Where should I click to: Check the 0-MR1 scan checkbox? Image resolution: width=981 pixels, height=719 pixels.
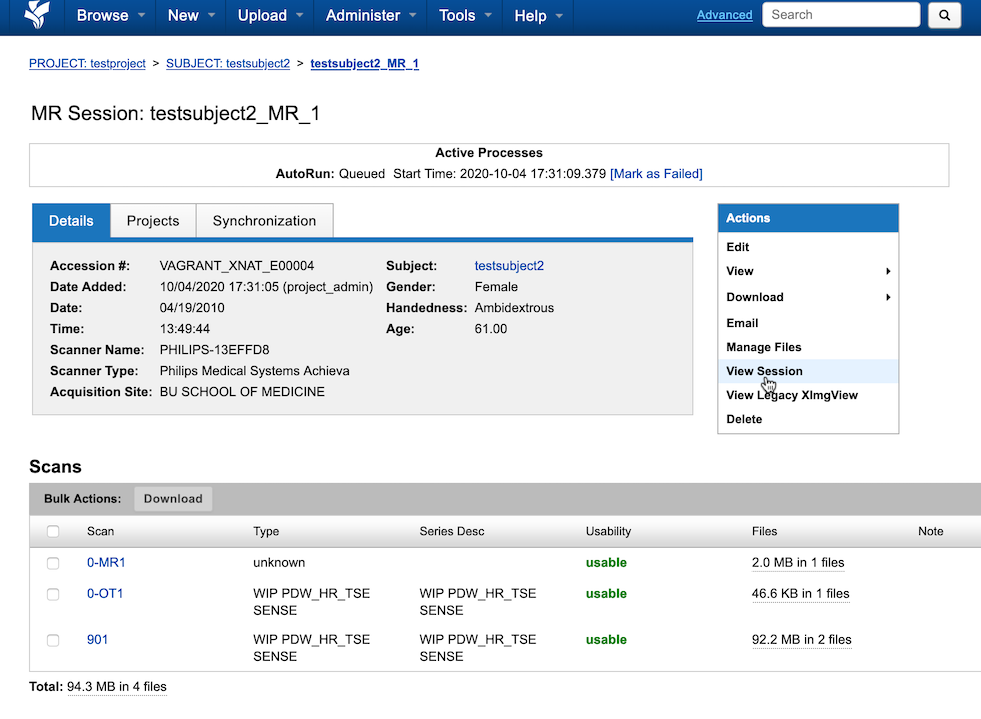tap(53, 563)
